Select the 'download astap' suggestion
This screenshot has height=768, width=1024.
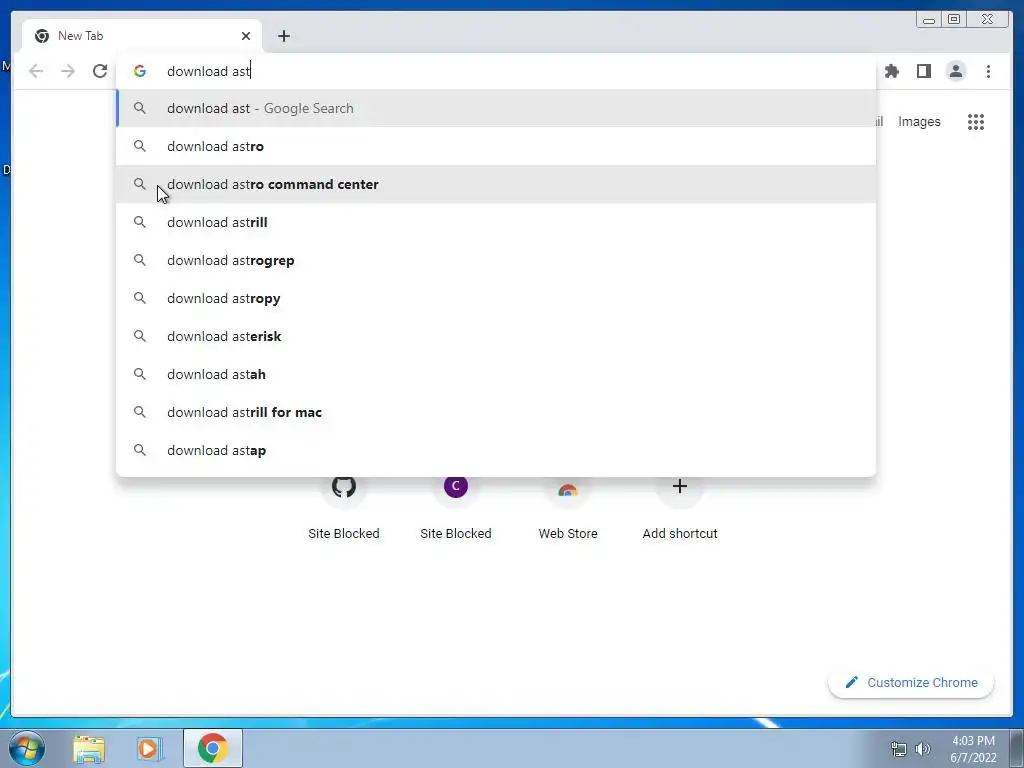tap(496, 450)
